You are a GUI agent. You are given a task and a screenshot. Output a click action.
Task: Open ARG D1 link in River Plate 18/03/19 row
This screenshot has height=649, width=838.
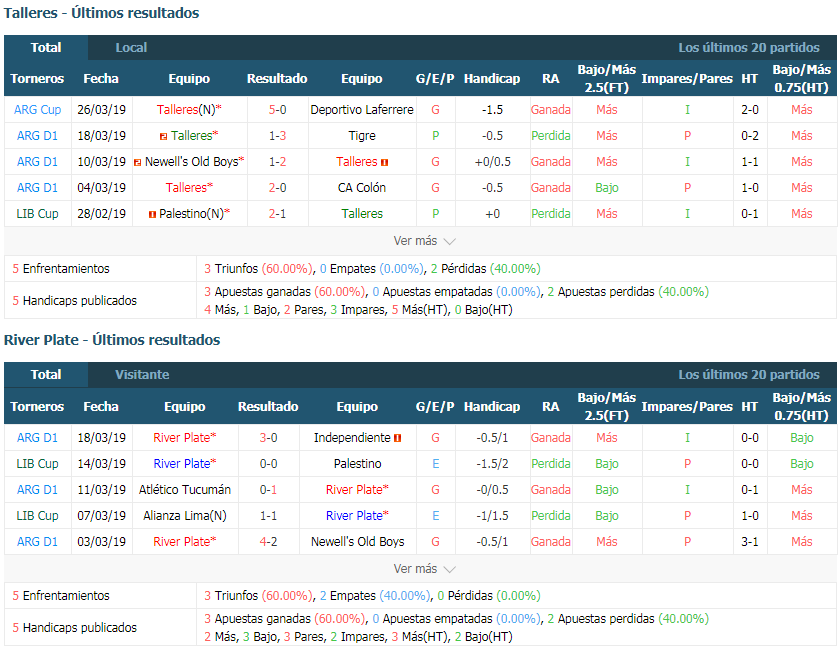click(x=37, y=438)
